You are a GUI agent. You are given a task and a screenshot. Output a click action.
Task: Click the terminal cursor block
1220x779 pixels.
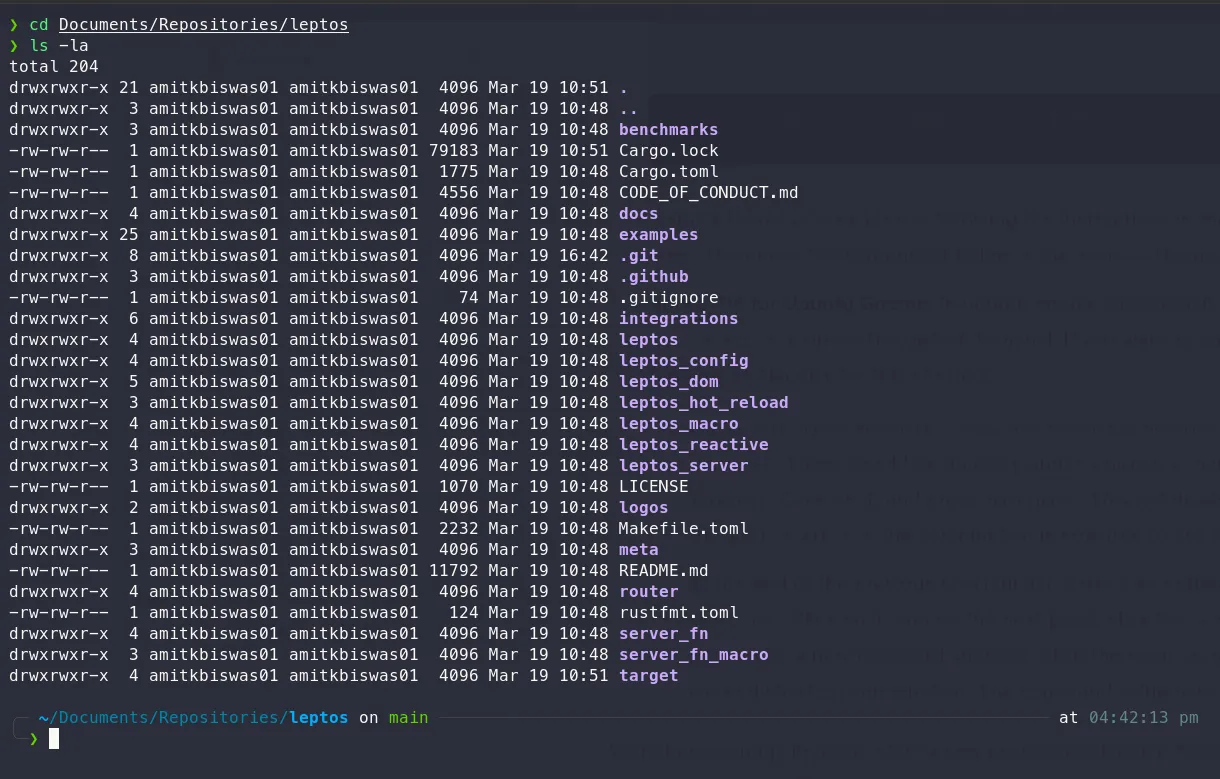pyautogui.click(x=55, y=738)
